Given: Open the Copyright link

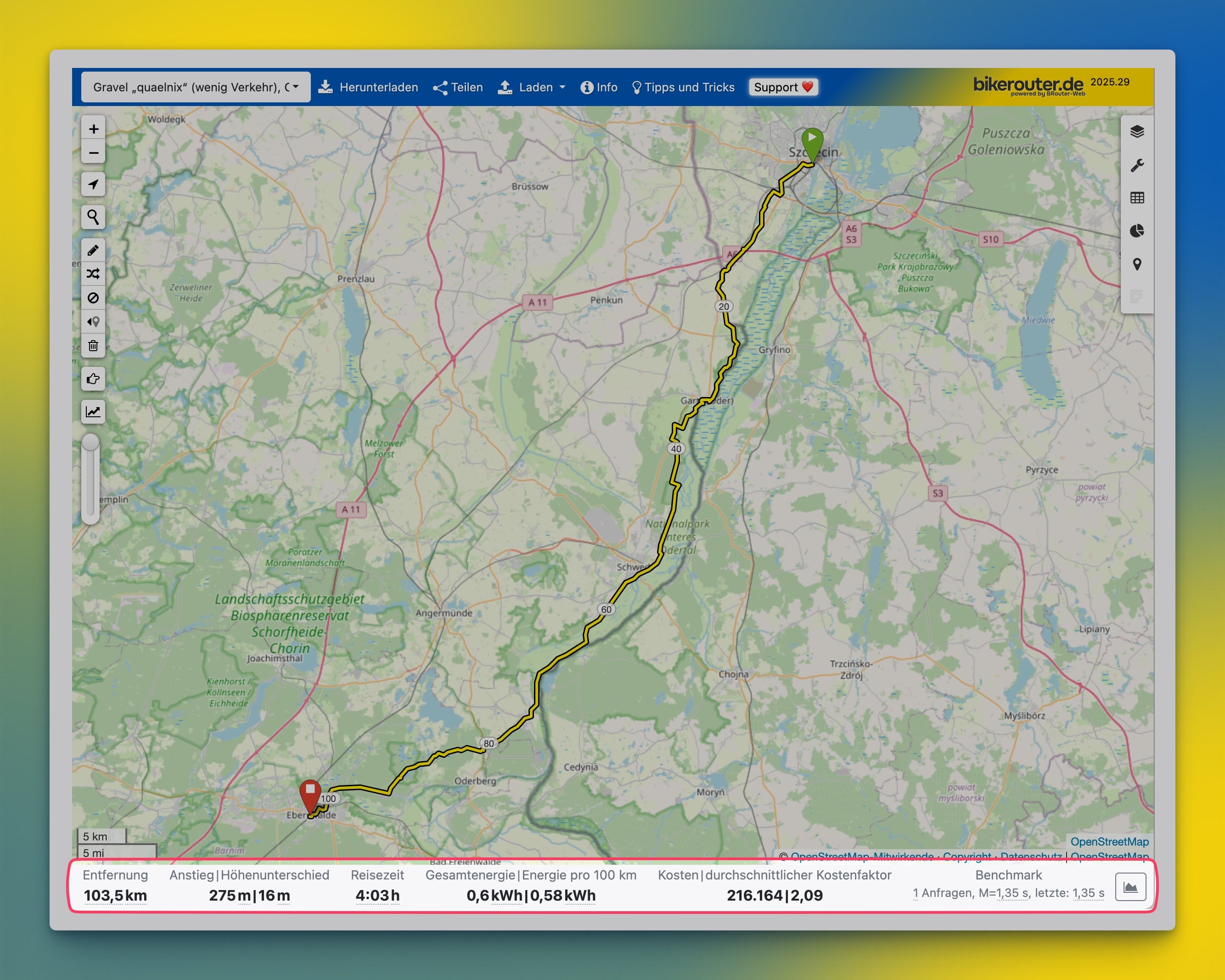Looking at the screenshot, I should tap(967, 856).
